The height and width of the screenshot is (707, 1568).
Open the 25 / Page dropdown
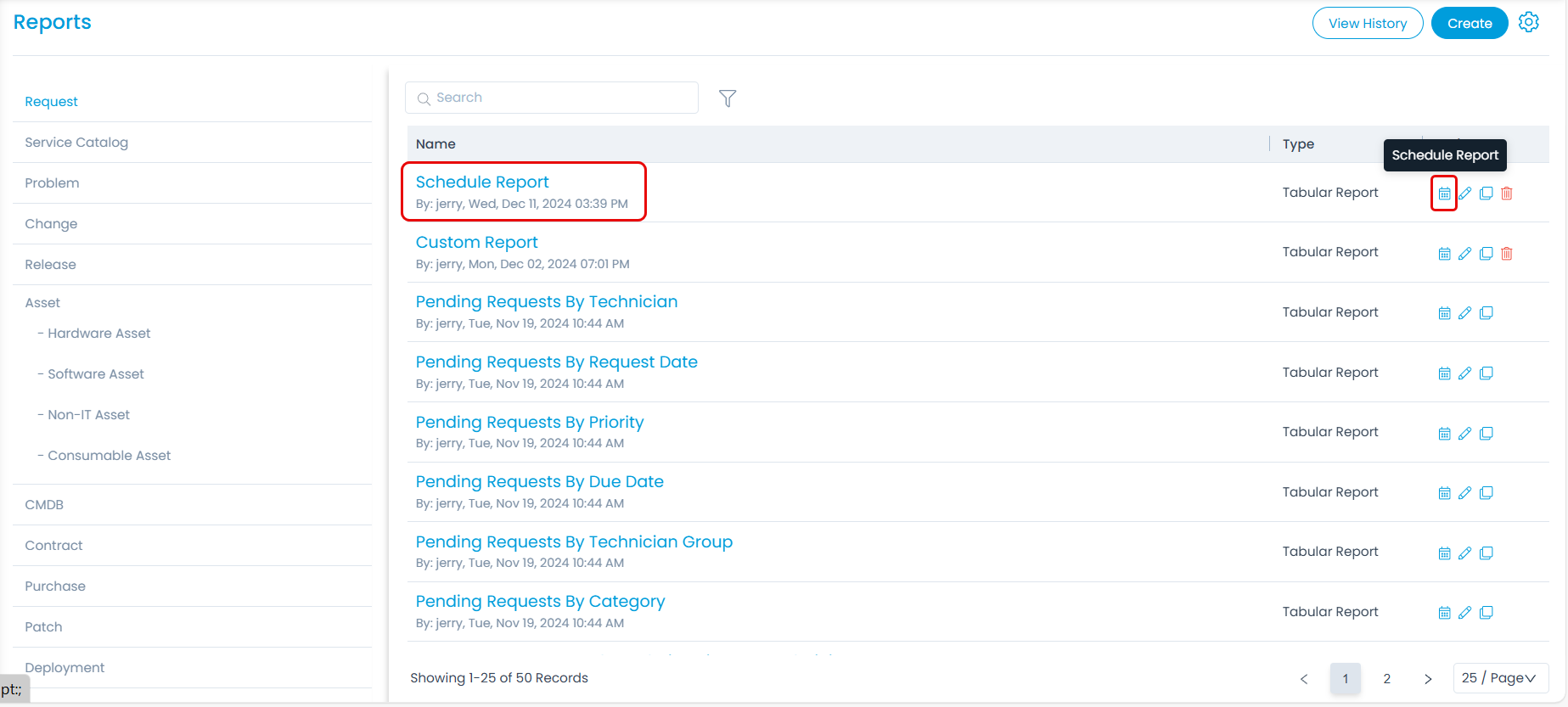(1500, 678)
